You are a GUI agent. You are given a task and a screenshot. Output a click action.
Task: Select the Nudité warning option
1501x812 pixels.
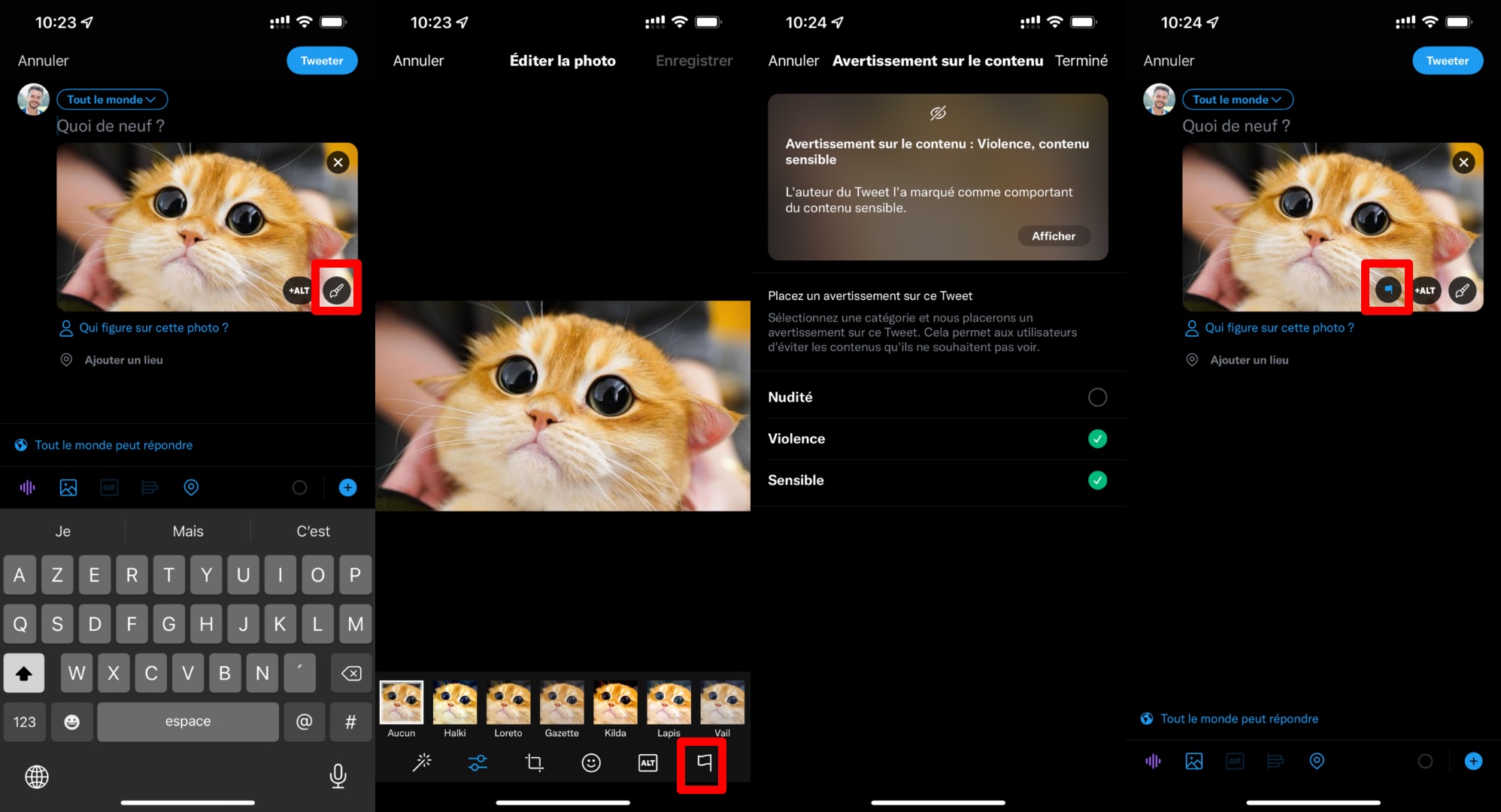[x=938, y=397]
